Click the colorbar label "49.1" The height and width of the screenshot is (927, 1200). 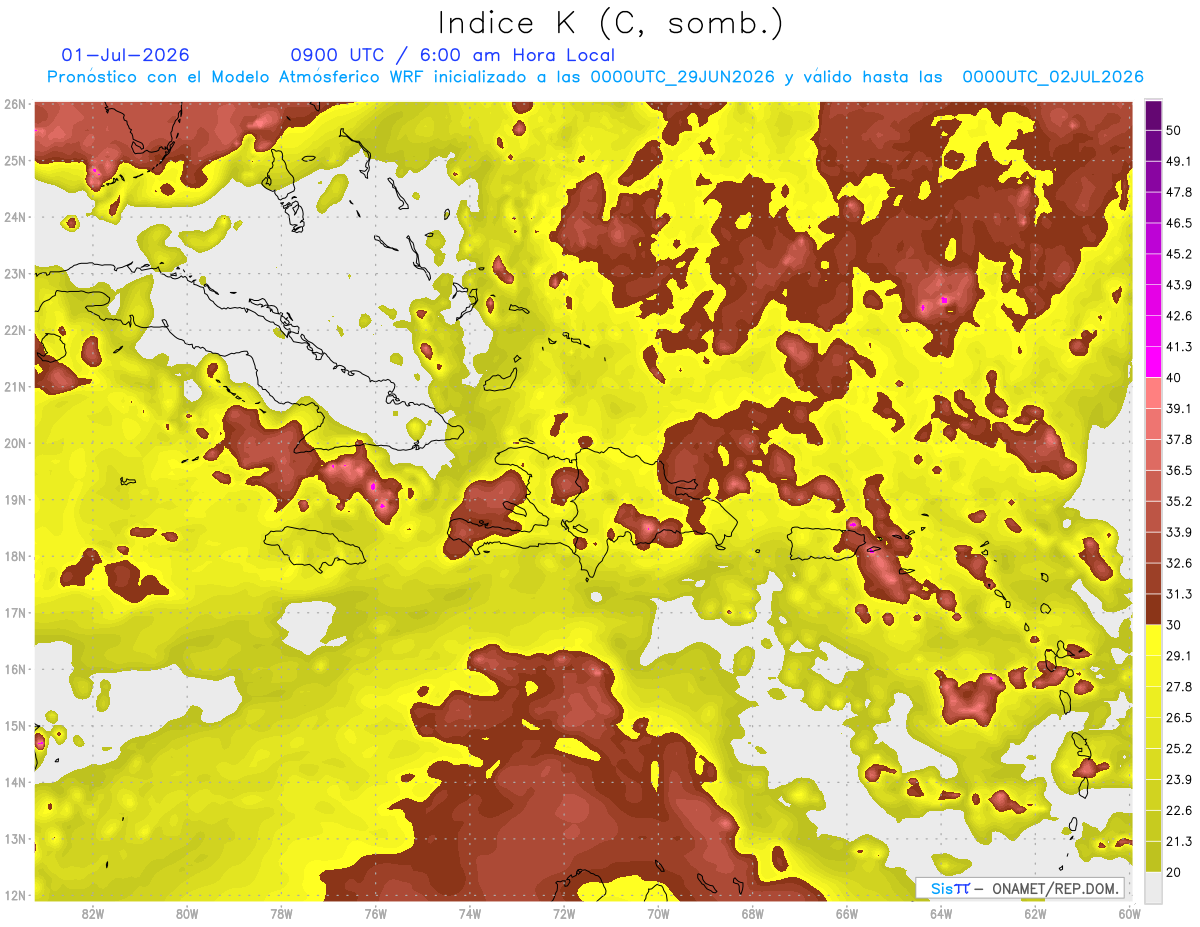[x=1177, y=161]
